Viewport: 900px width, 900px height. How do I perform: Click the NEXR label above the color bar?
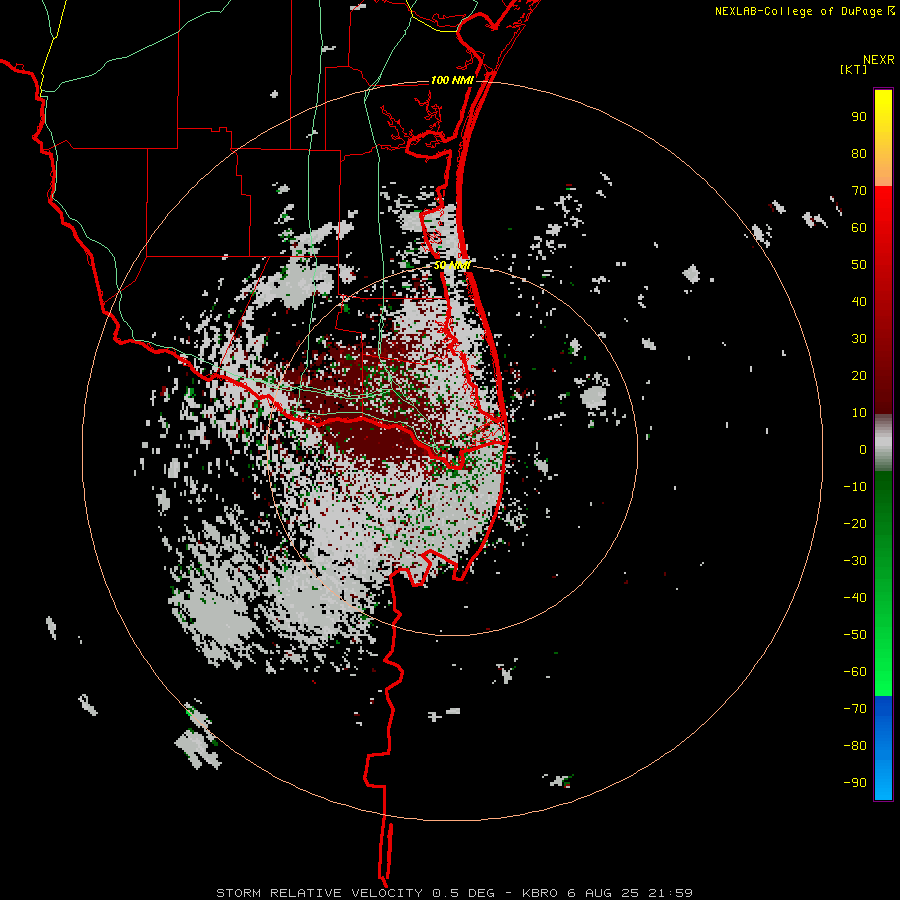tap(879, 60)
